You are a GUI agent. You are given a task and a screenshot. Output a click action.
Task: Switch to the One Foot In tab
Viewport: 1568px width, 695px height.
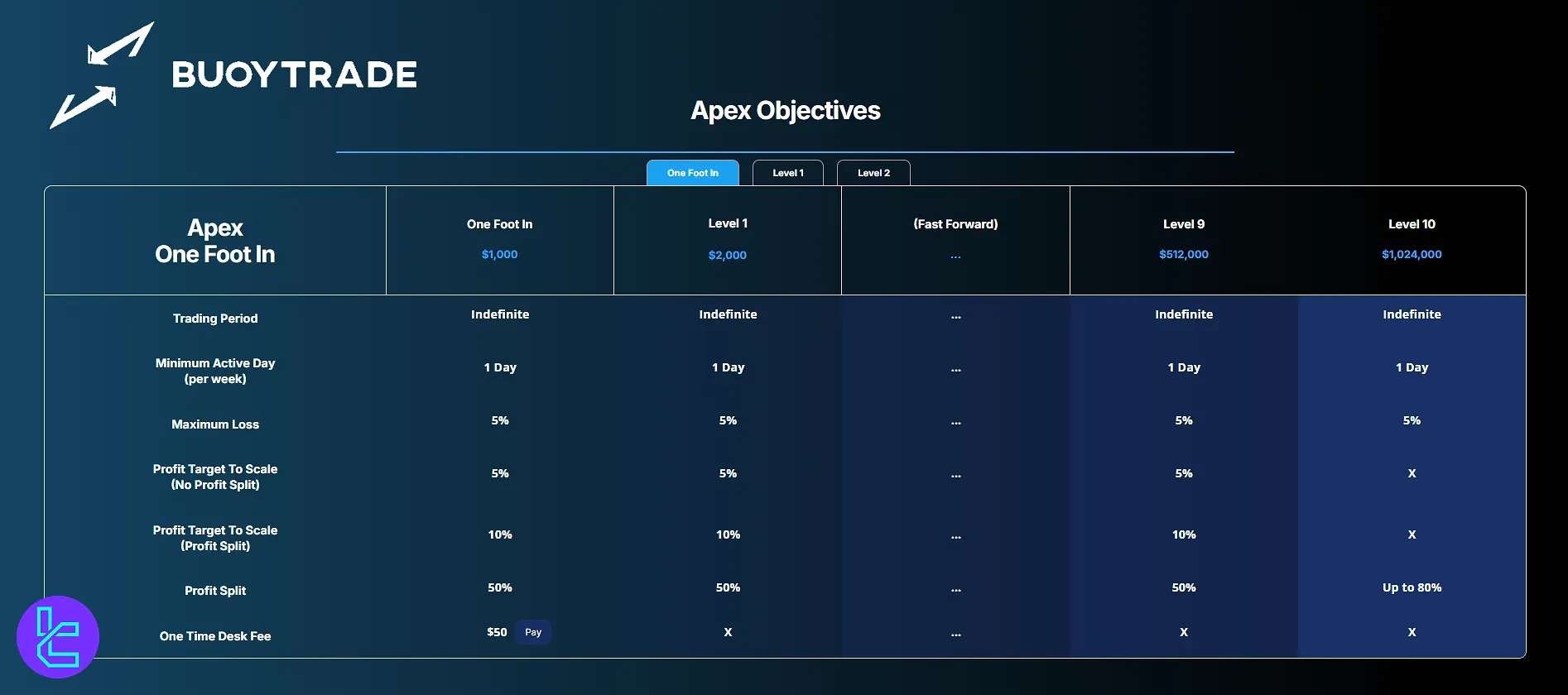click(692, 173)
